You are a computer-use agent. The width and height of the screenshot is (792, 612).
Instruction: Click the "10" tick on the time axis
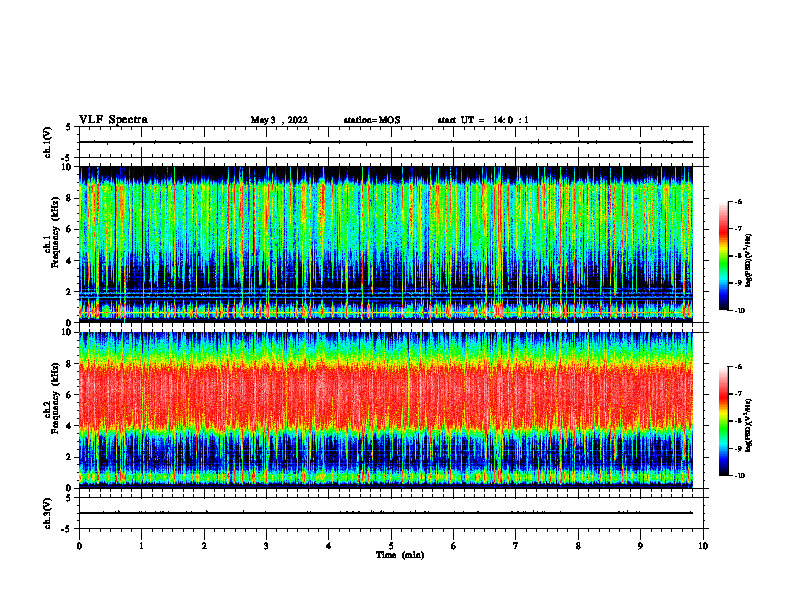coord(703,546)
